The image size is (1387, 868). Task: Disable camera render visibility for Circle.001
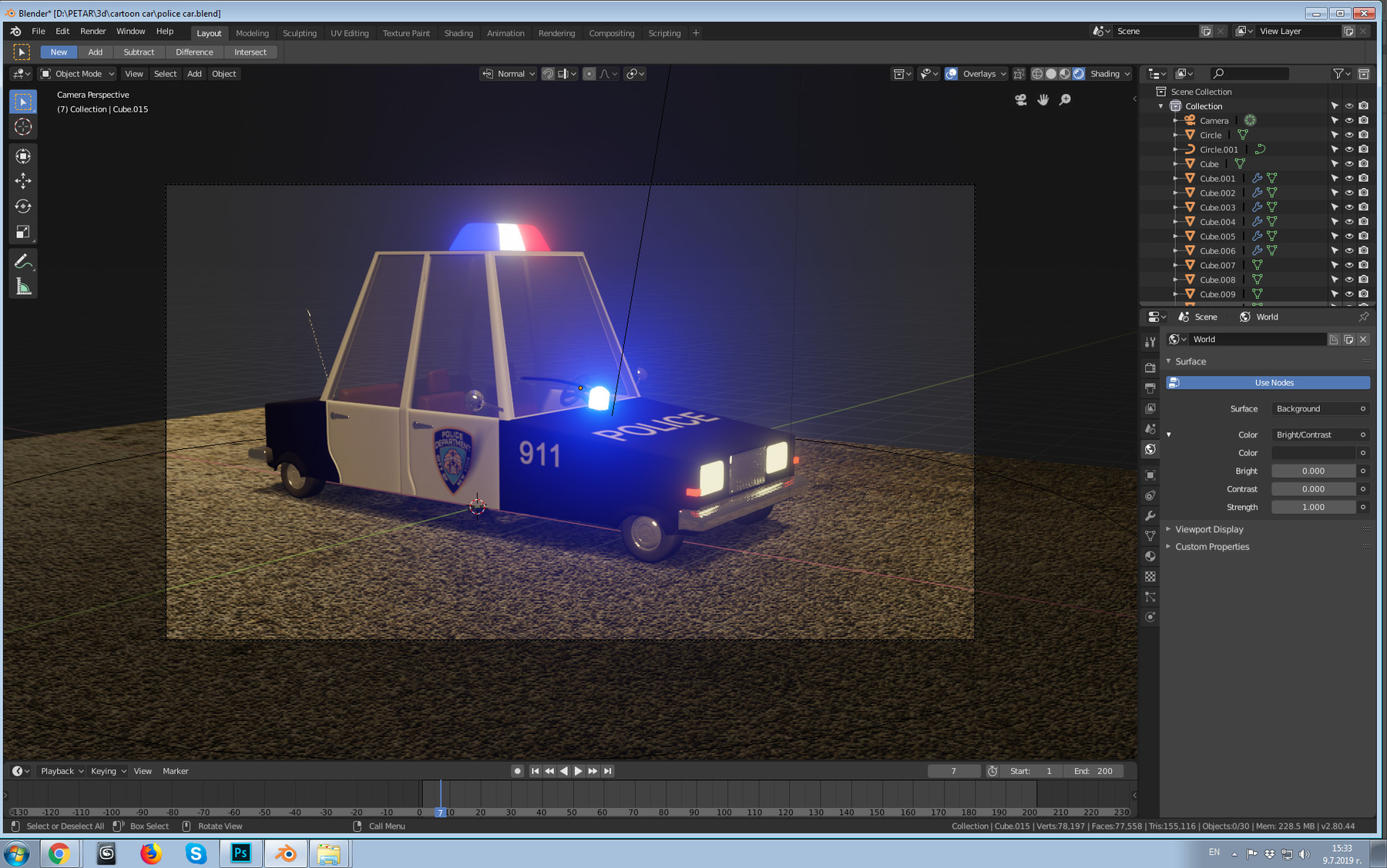(1364, 149)
